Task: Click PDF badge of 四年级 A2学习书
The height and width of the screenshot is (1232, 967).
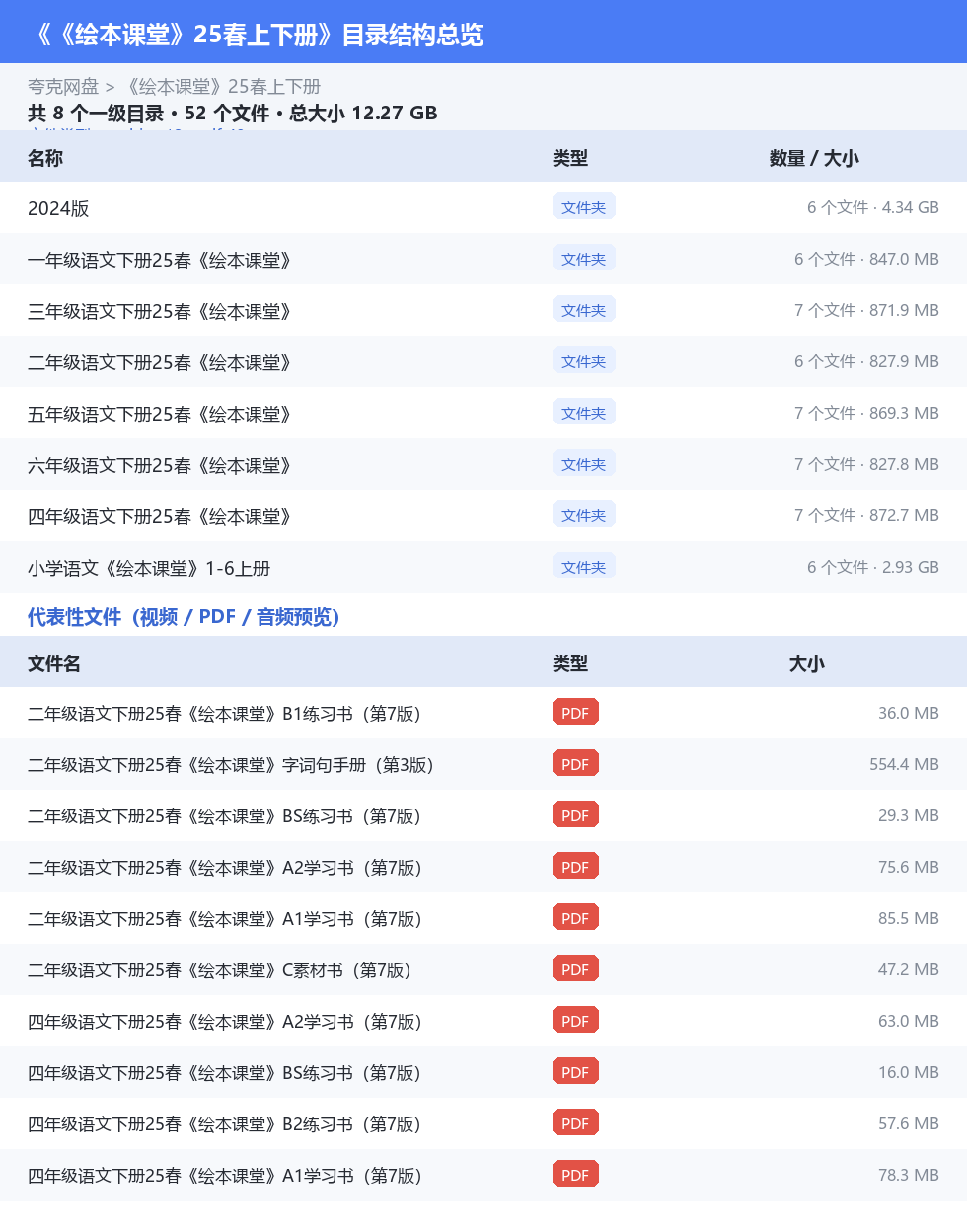Action: 575,1020
